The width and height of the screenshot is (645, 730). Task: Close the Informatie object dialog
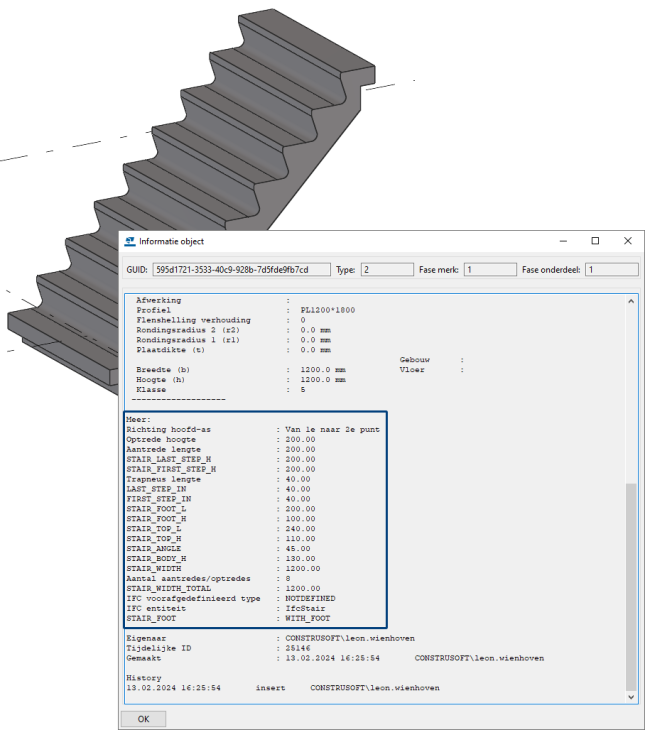[x=627, y=241]
